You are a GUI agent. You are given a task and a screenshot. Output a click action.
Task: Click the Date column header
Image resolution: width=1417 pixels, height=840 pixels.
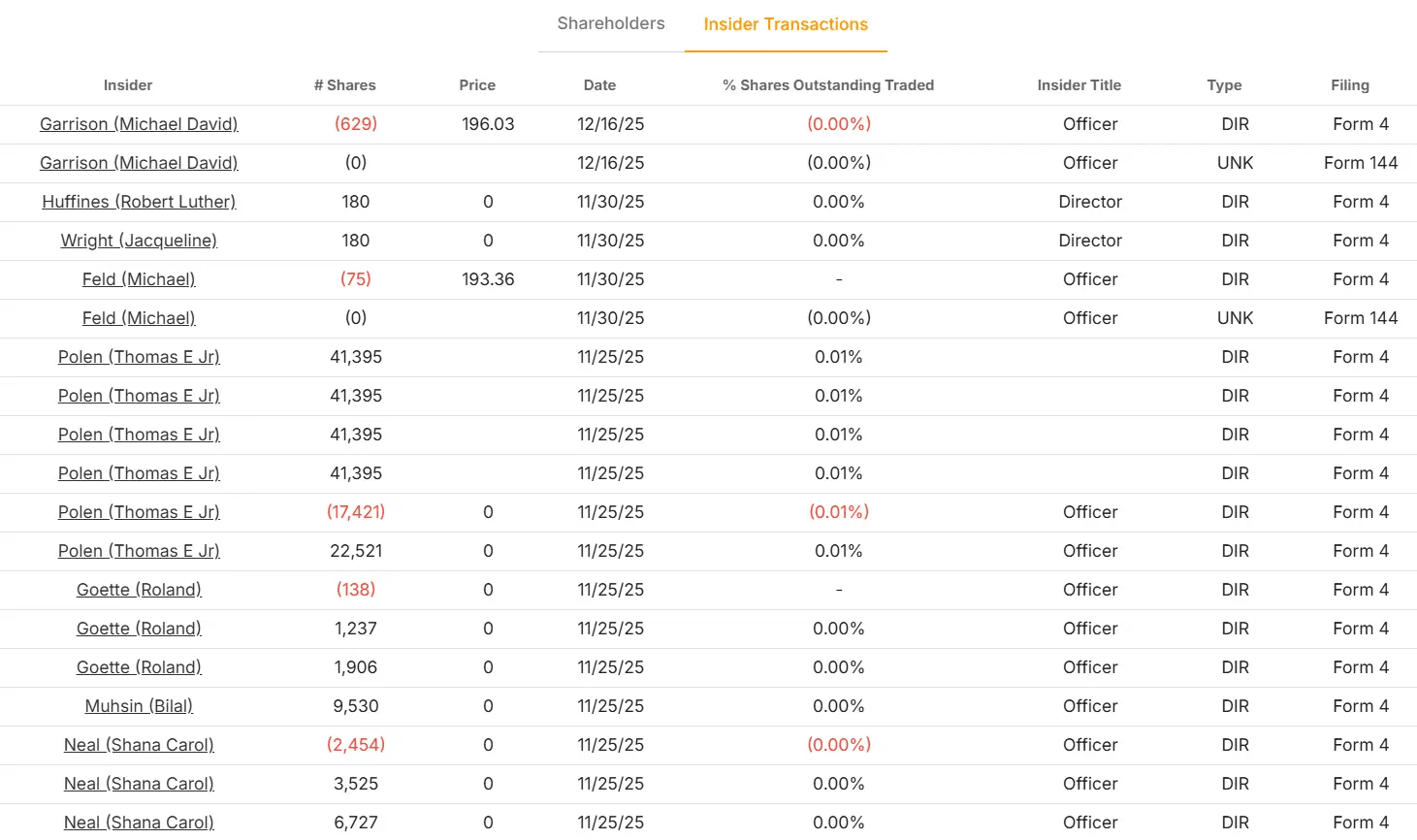[599, 85]
